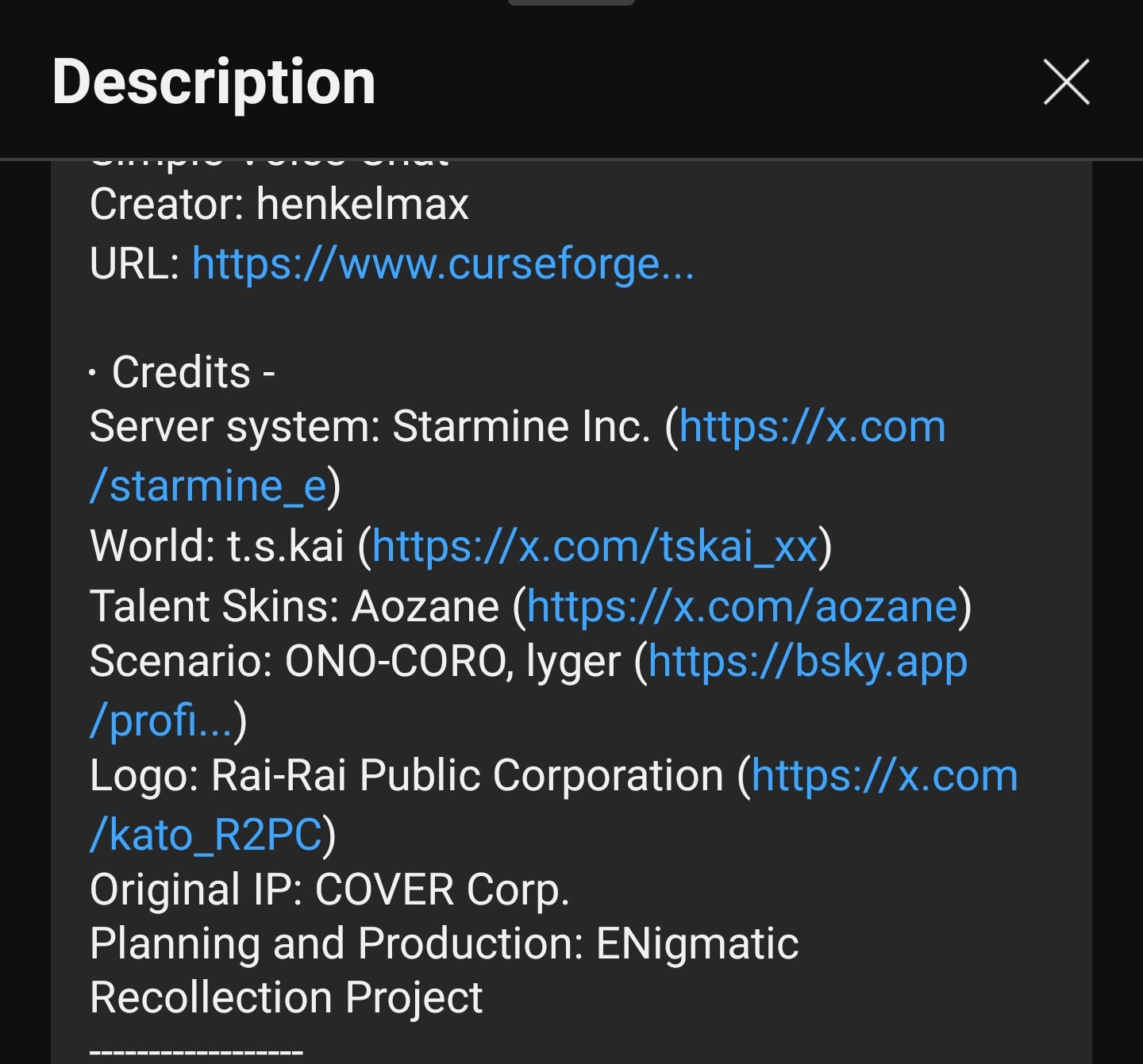Click the 'Creator: henkelmax' text
Screen dimensions: 1143x1064
(279, 205)
